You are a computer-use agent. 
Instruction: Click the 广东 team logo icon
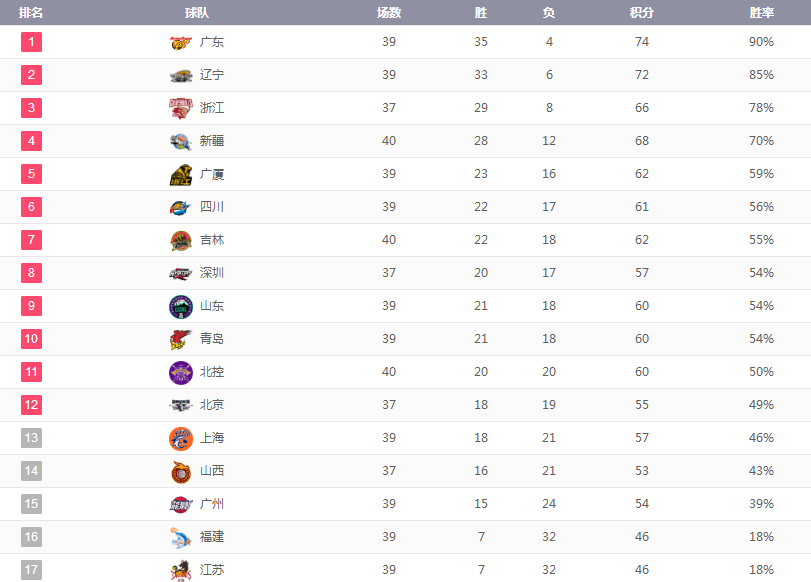pos(181,42)
